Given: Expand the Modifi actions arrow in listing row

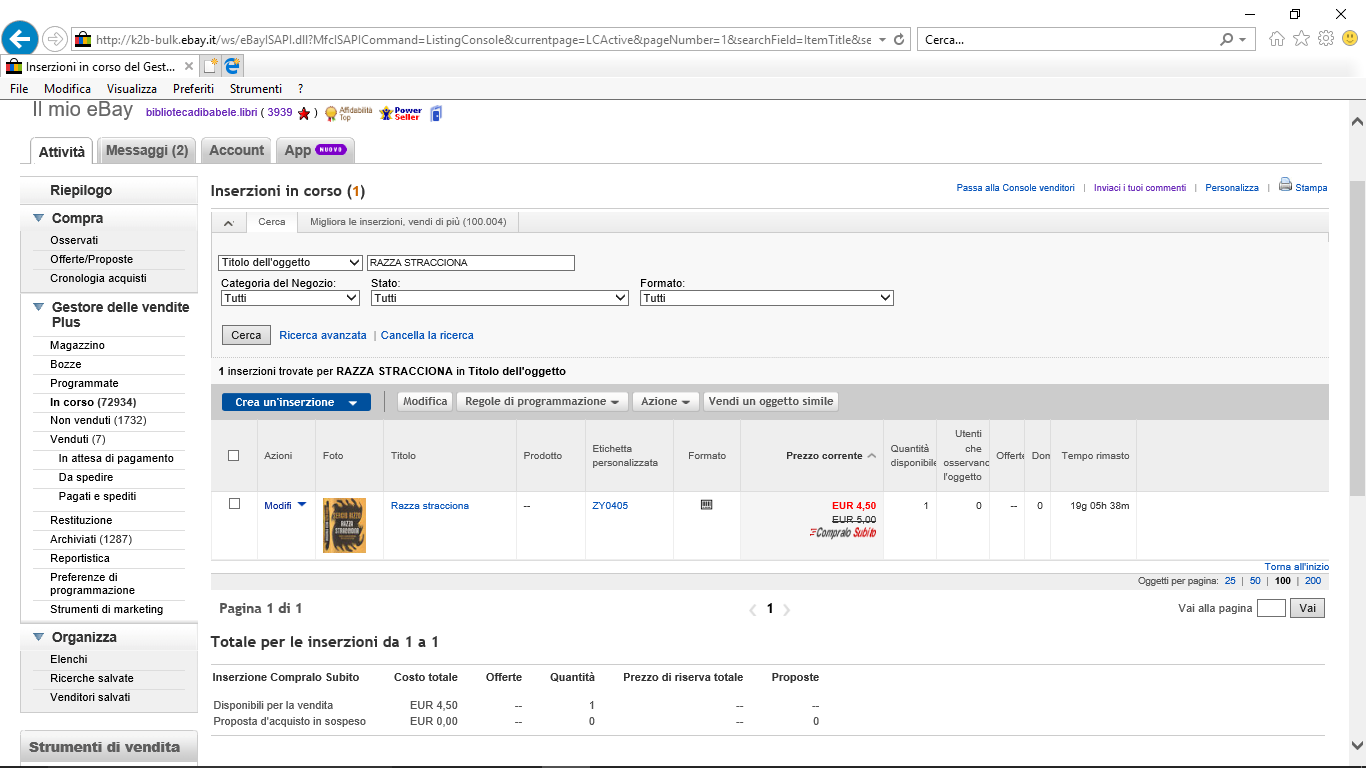Looking at the screenshot, I should [302, 504].
